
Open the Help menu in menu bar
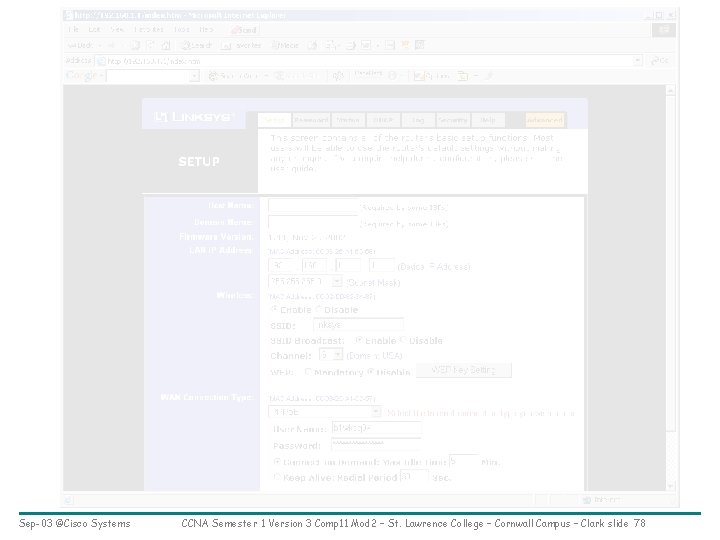pyautogui.click(x=206, y=29)
